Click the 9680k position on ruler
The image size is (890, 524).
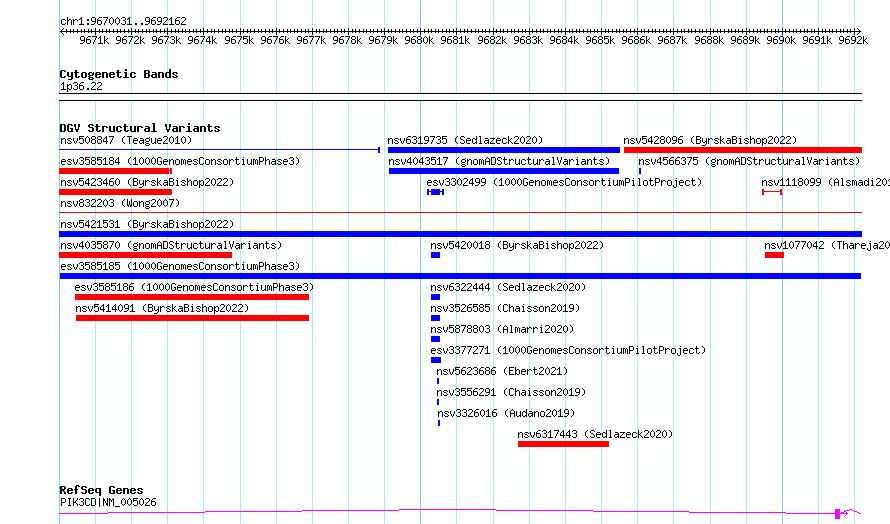[x=419, y=40]
